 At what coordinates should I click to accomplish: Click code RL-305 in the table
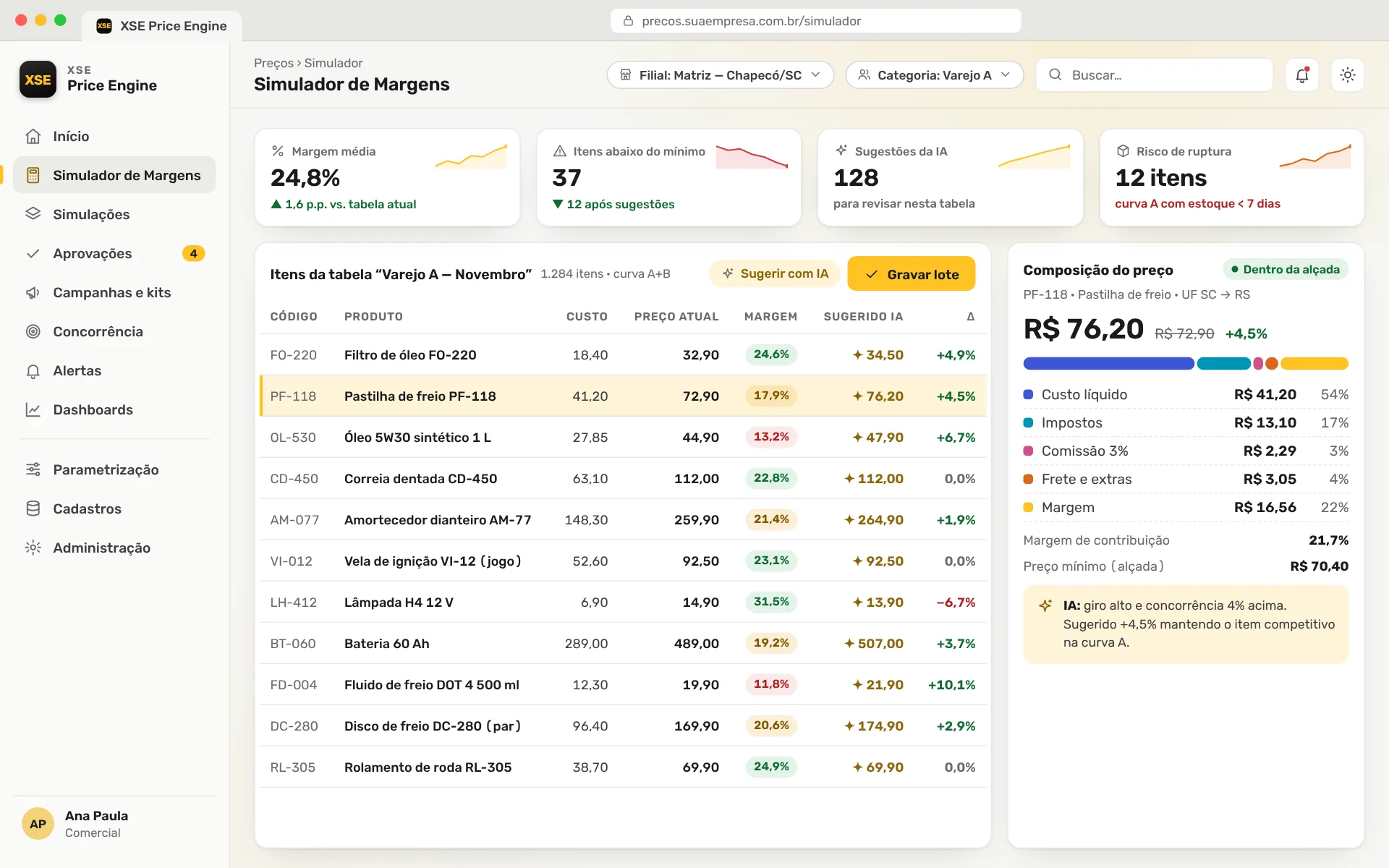(292, 767)
